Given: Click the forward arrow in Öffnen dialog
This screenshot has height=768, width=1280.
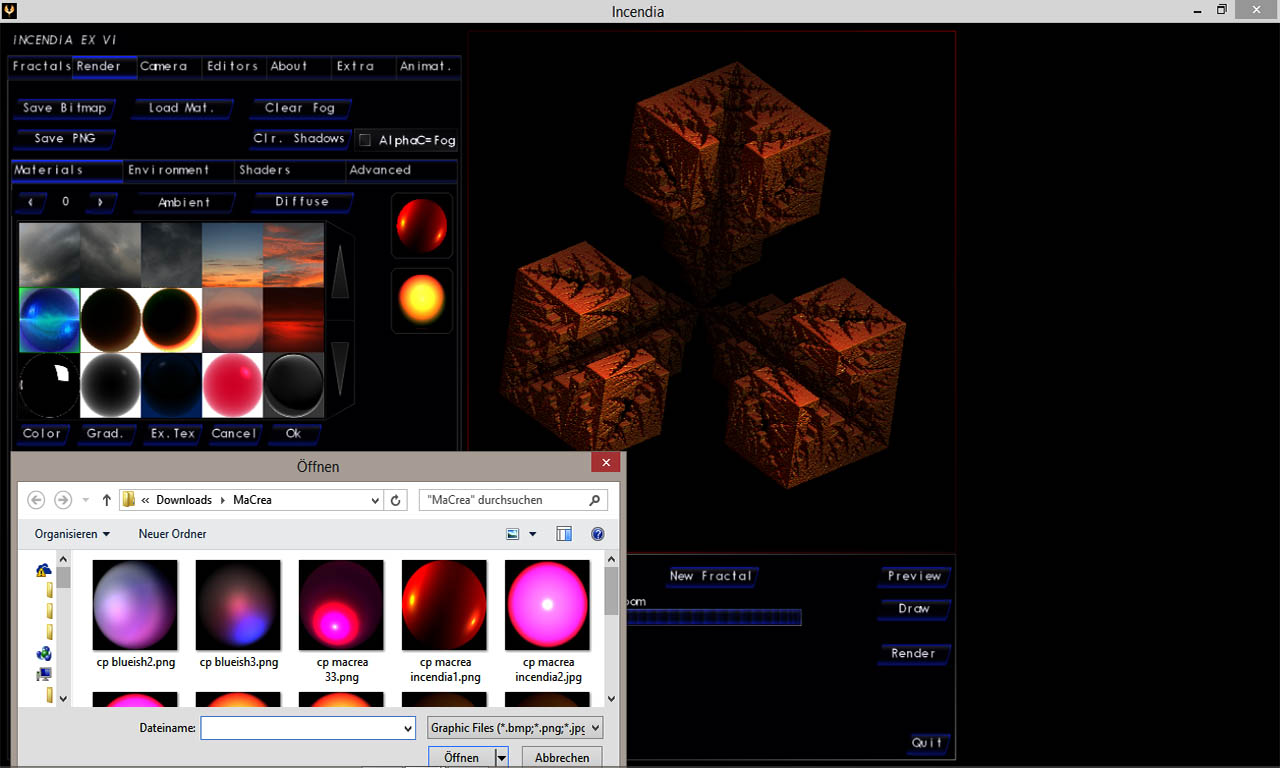Looking at the screenshot, I should coord(63,500).
